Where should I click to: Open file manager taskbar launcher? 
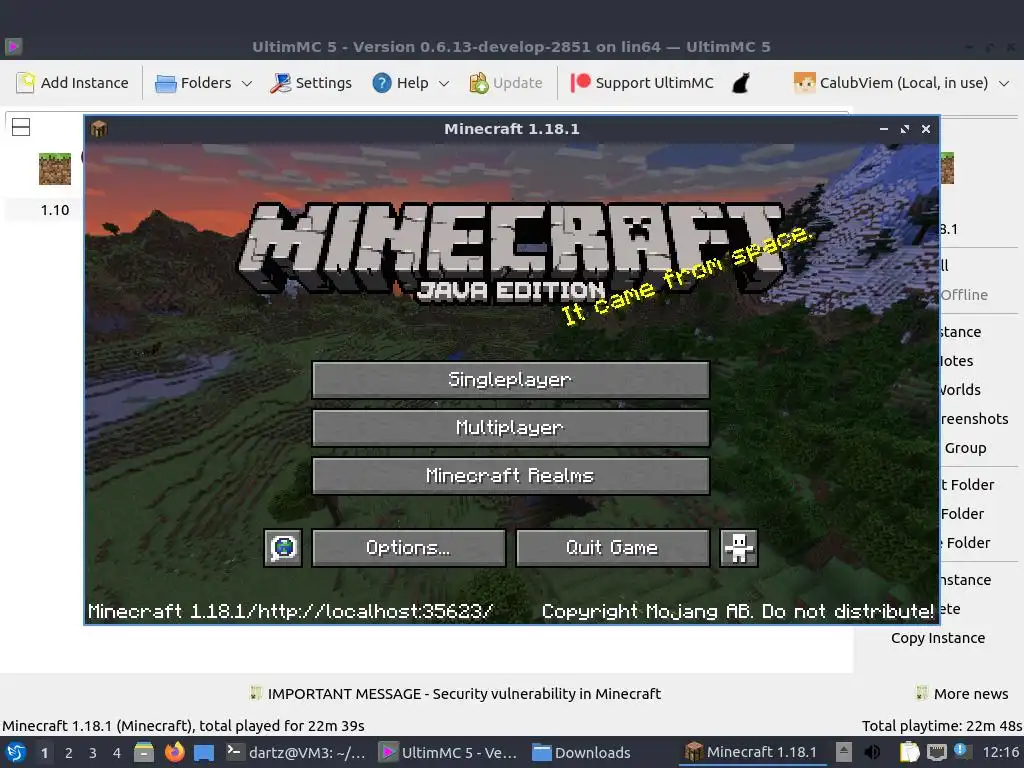point(144,752)
